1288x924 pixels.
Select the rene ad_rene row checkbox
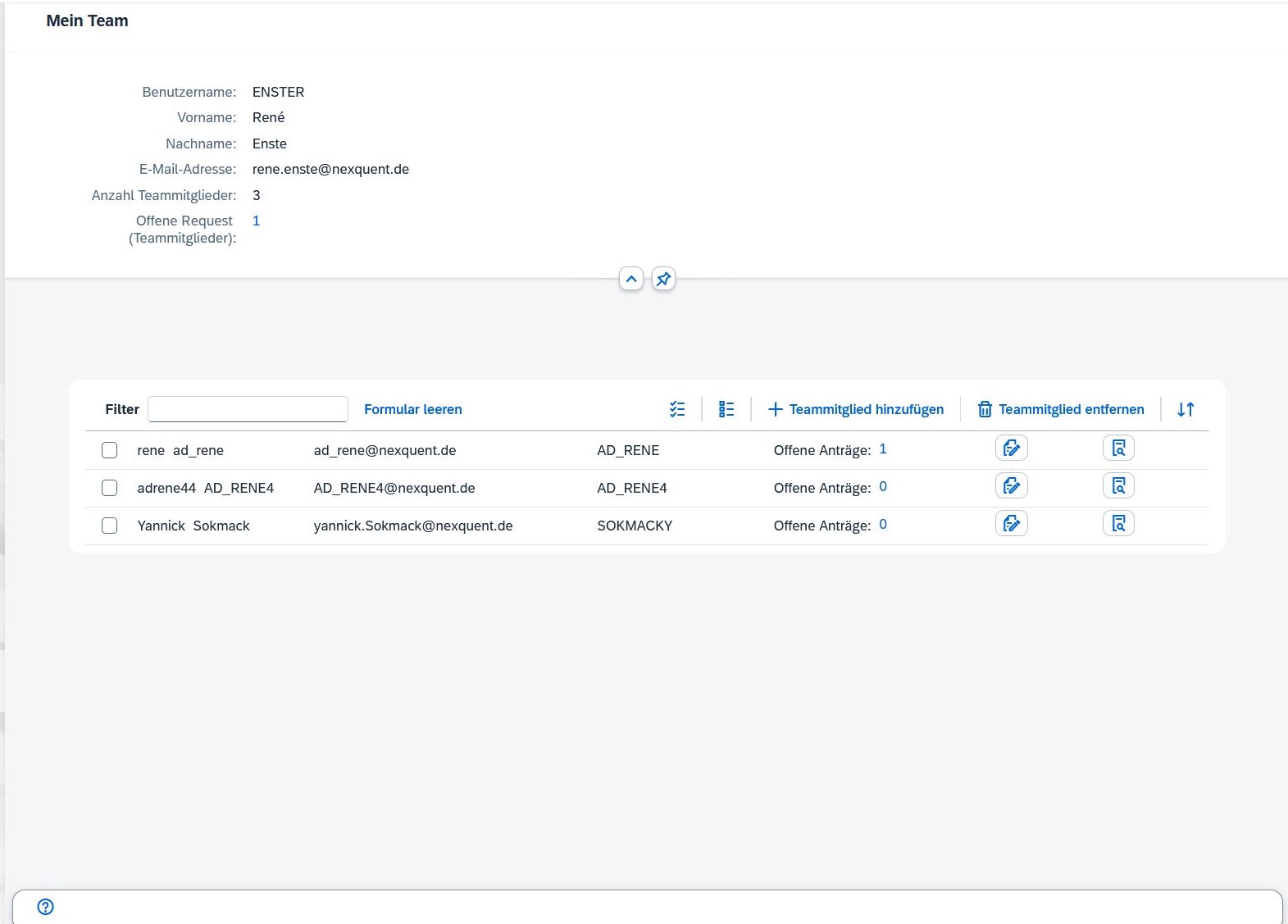point(110,450)
